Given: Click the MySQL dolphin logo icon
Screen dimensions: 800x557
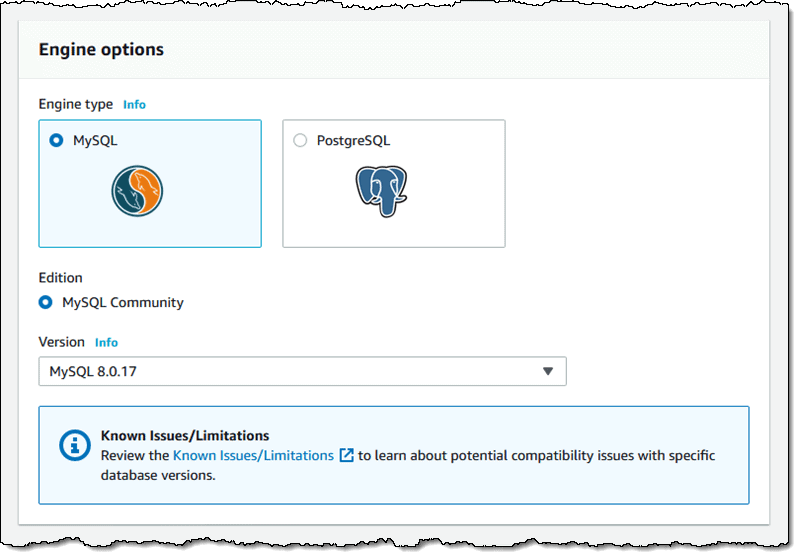Looking at the screenshot, I should tap(137, 191).
